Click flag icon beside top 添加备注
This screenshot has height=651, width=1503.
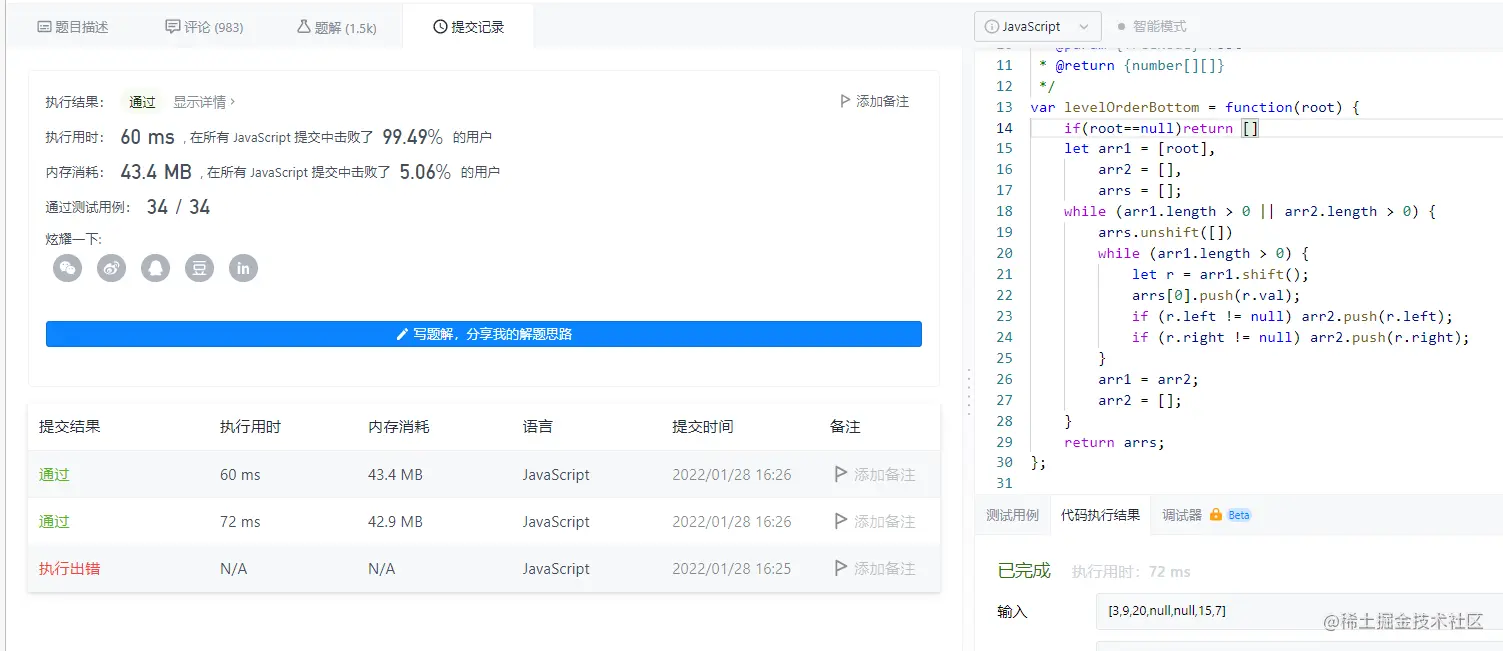[x=845, y=101]
